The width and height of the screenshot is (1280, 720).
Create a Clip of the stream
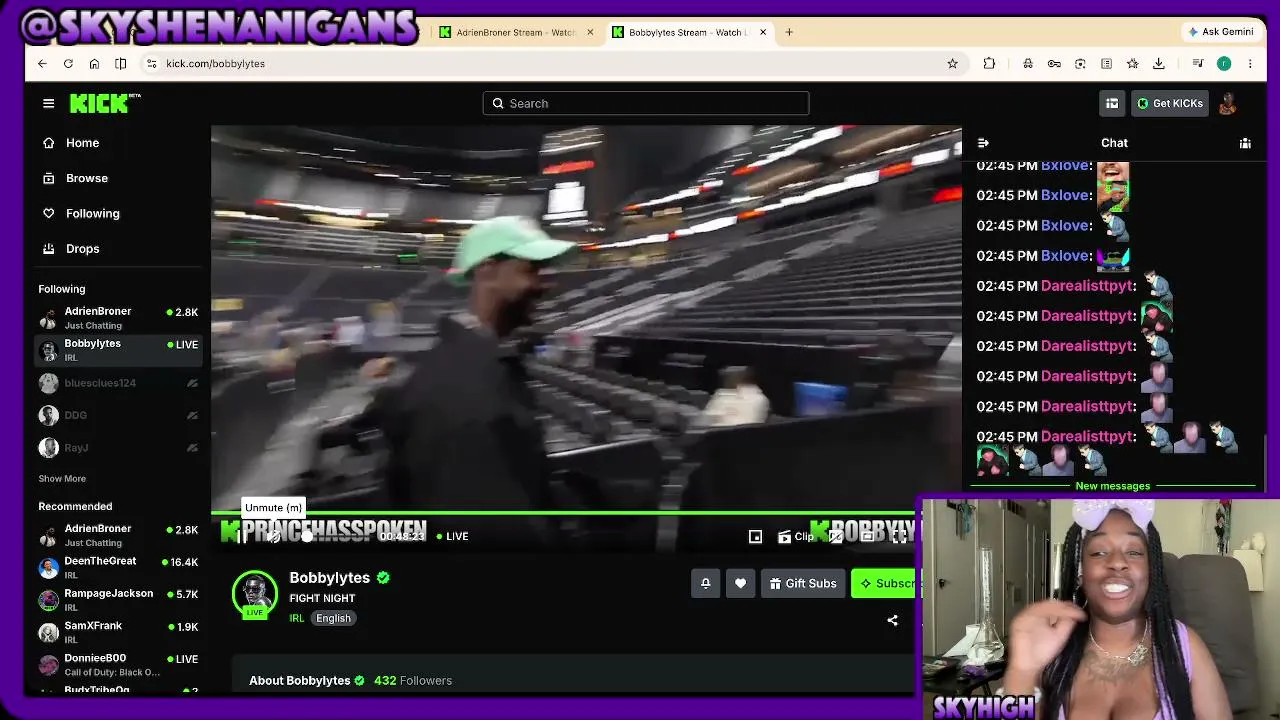click(796, 536)
